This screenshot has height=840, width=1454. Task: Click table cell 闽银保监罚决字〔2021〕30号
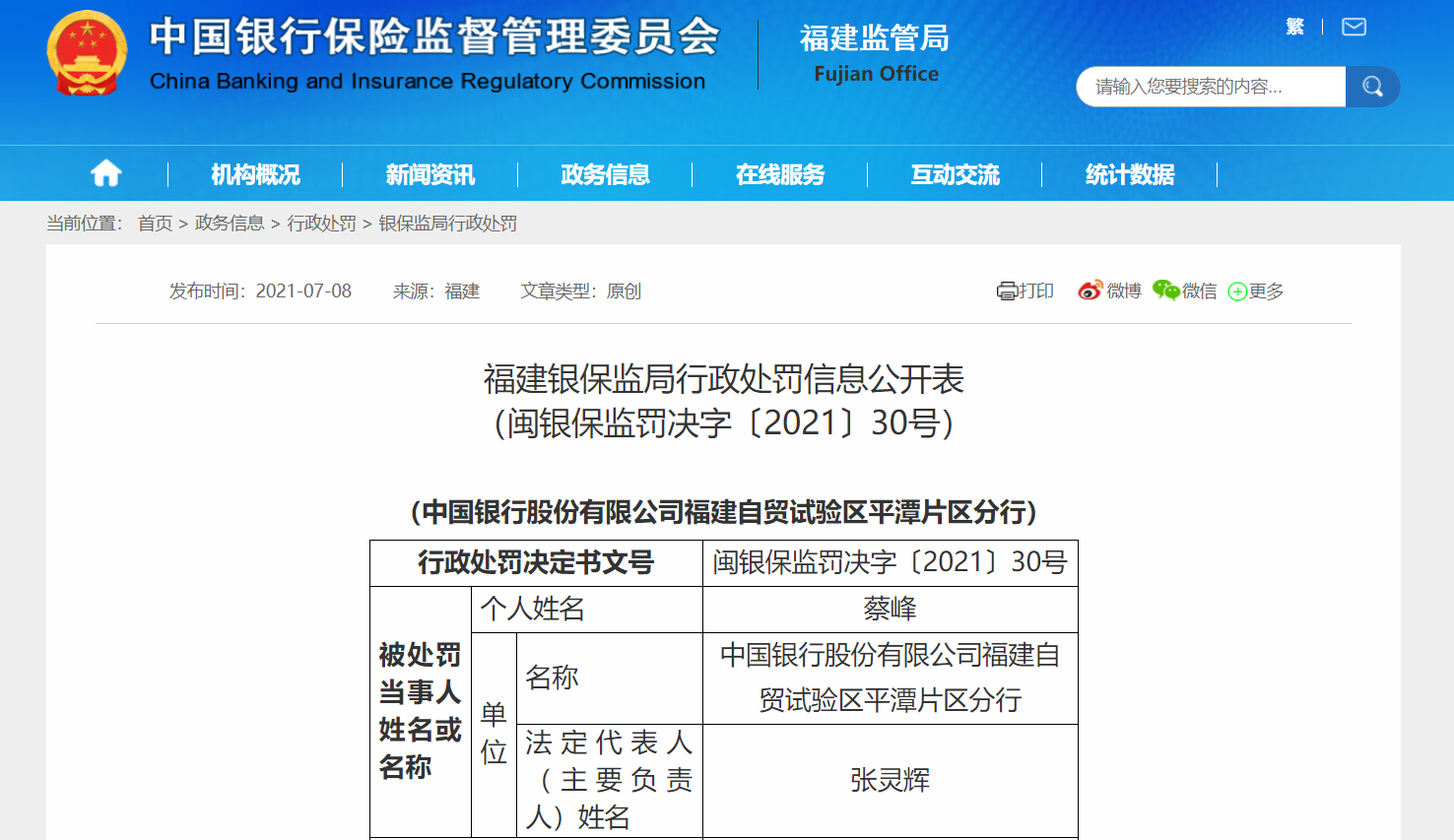tap(891, 563)
